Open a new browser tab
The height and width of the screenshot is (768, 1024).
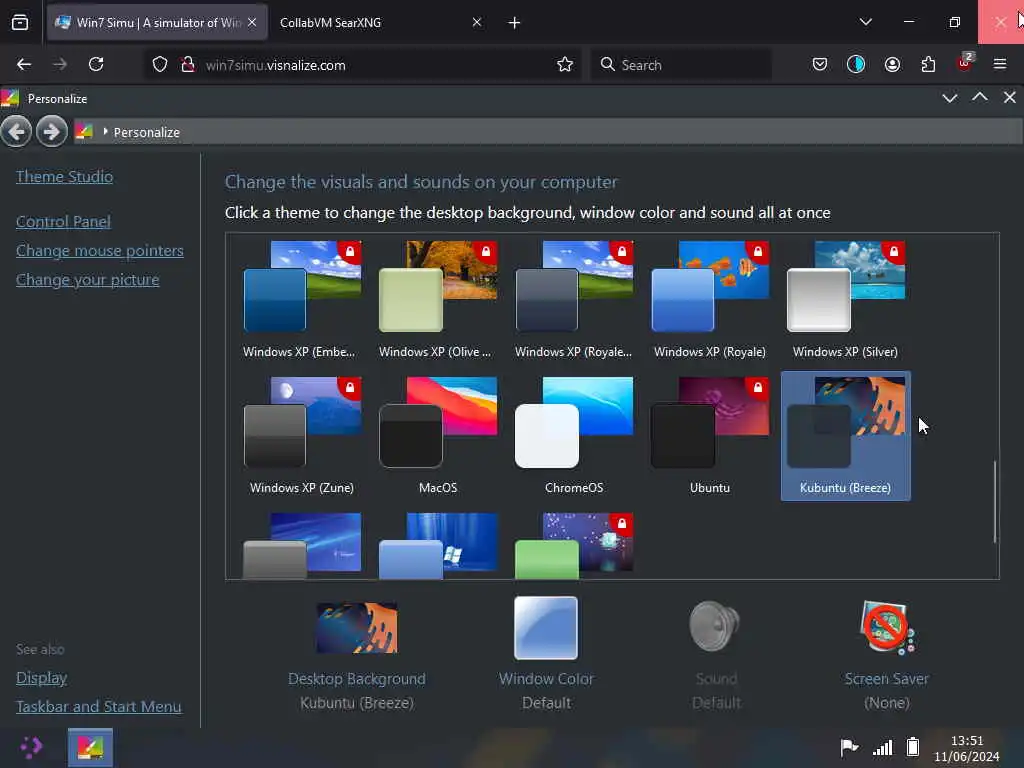pos(514,23)
